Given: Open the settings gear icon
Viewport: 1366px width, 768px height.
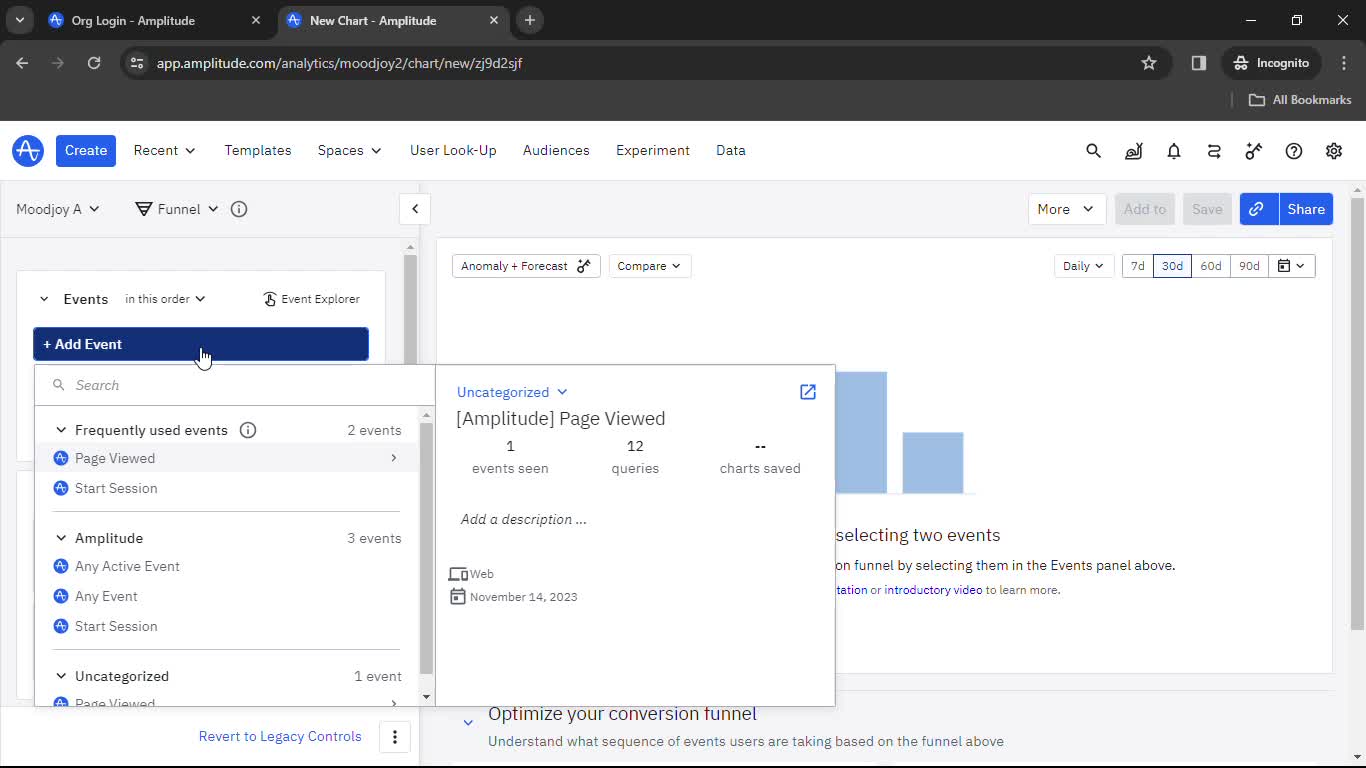Looking at the screenshot, I should pos(1334,151).
